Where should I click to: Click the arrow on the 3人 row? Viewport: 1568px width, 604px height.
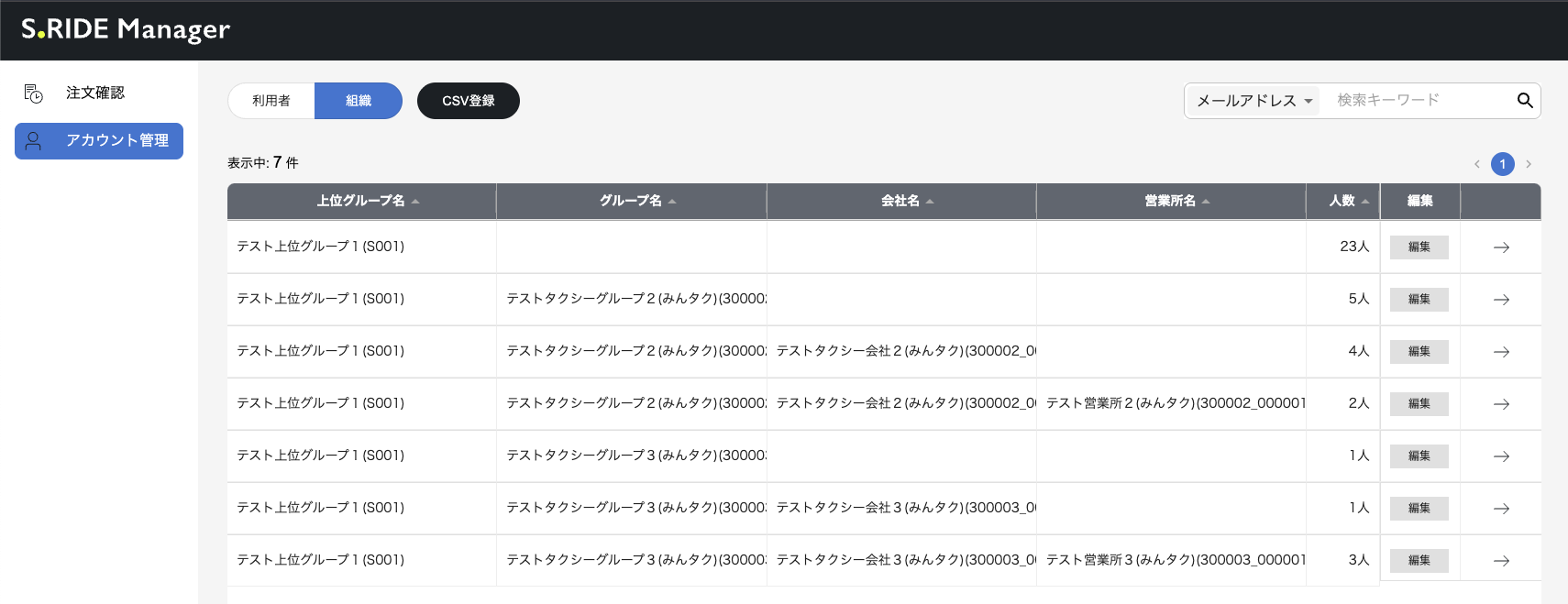coord(1501,561)
